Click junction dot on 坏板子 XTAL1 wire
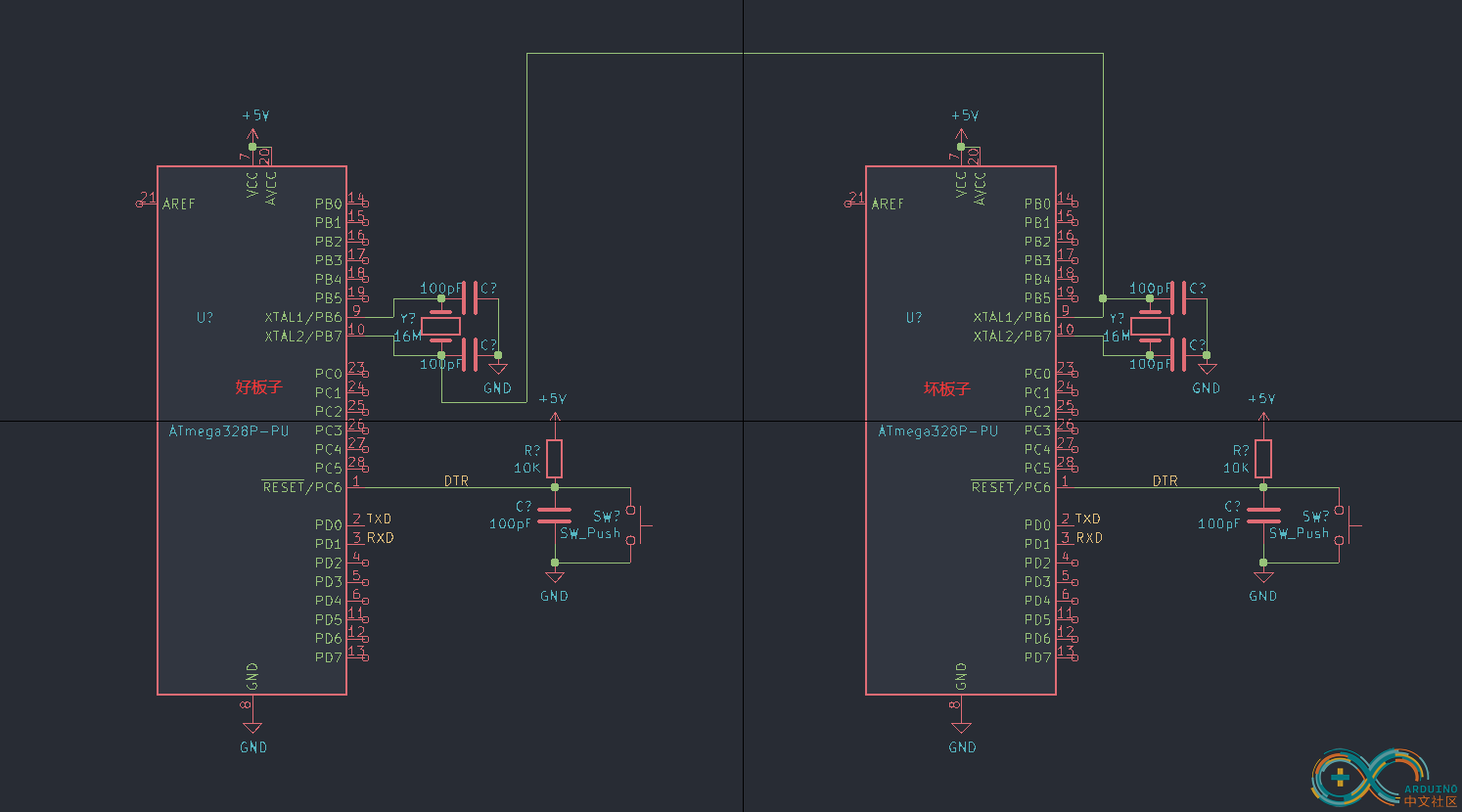The height and width of the screenshot is (812, 1462). 1103,298
